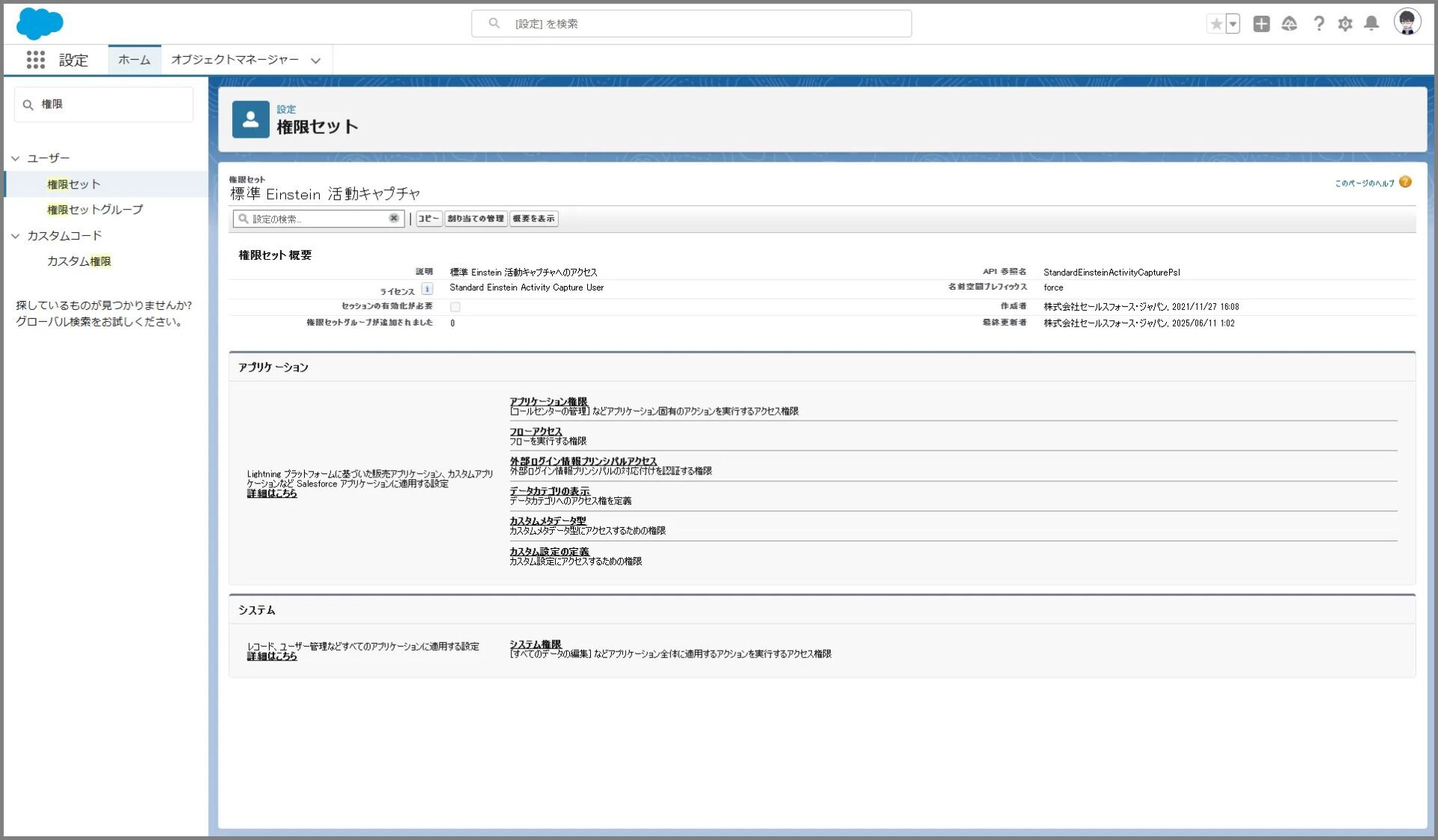Click 詳細はこちら in the アプリケーション section
The image size is (1438, 840).
coord(272,494)
